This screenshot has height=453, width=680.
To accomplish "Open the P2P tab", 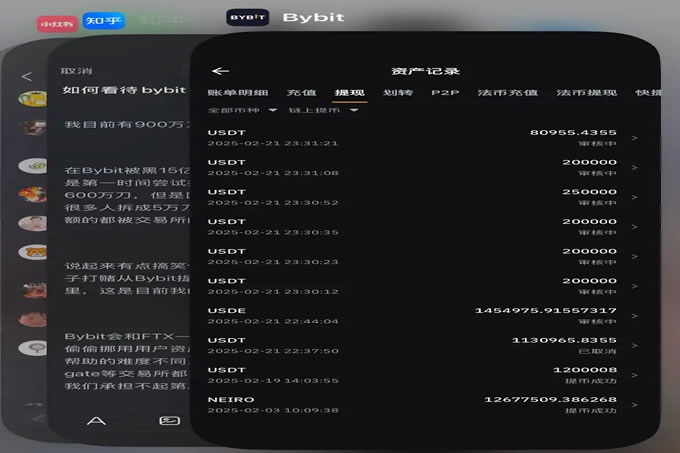I will pyautogui.click(x=445, y=92).
